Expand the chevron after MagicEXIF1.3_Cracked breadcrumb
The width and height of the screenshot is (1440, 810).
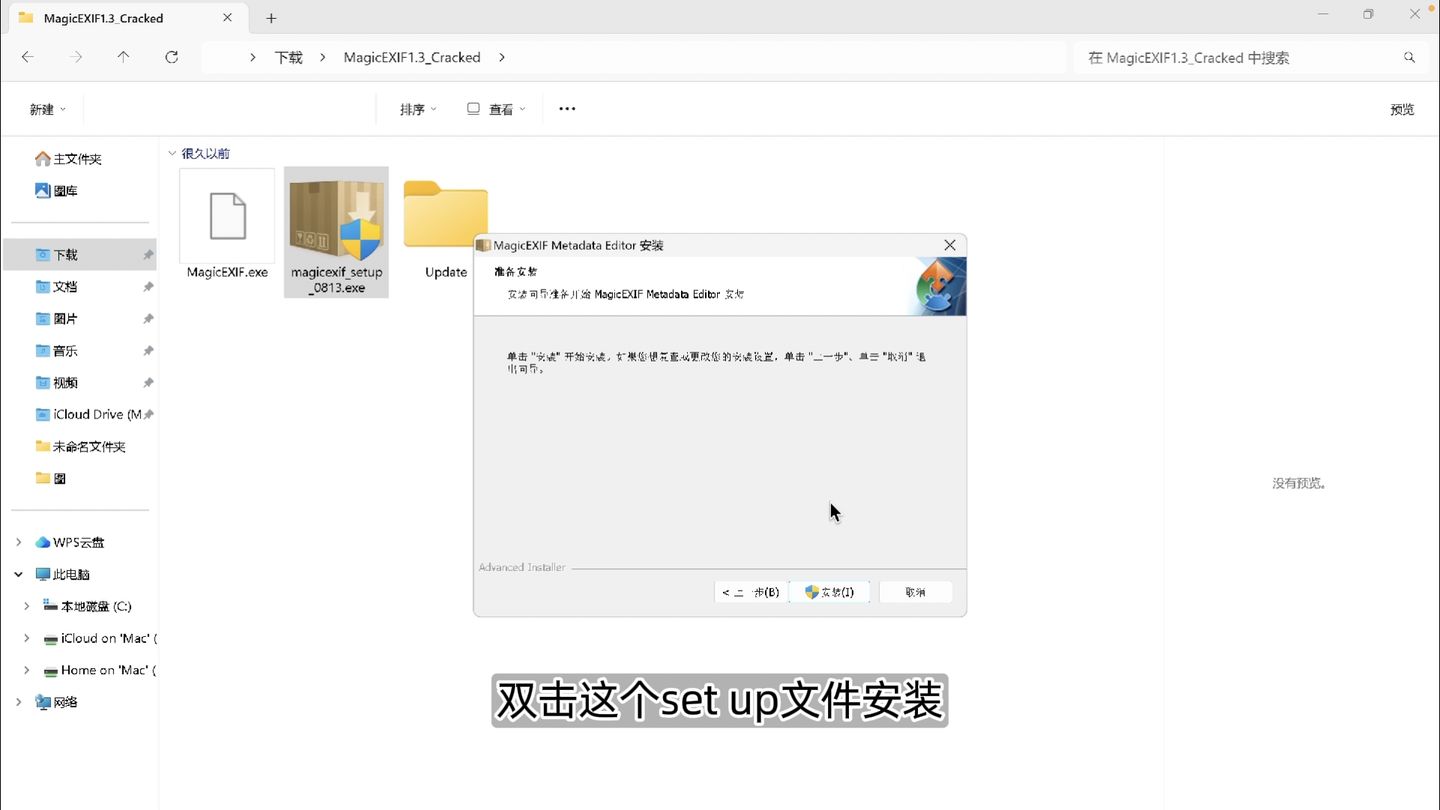click(x=501, y=57)
